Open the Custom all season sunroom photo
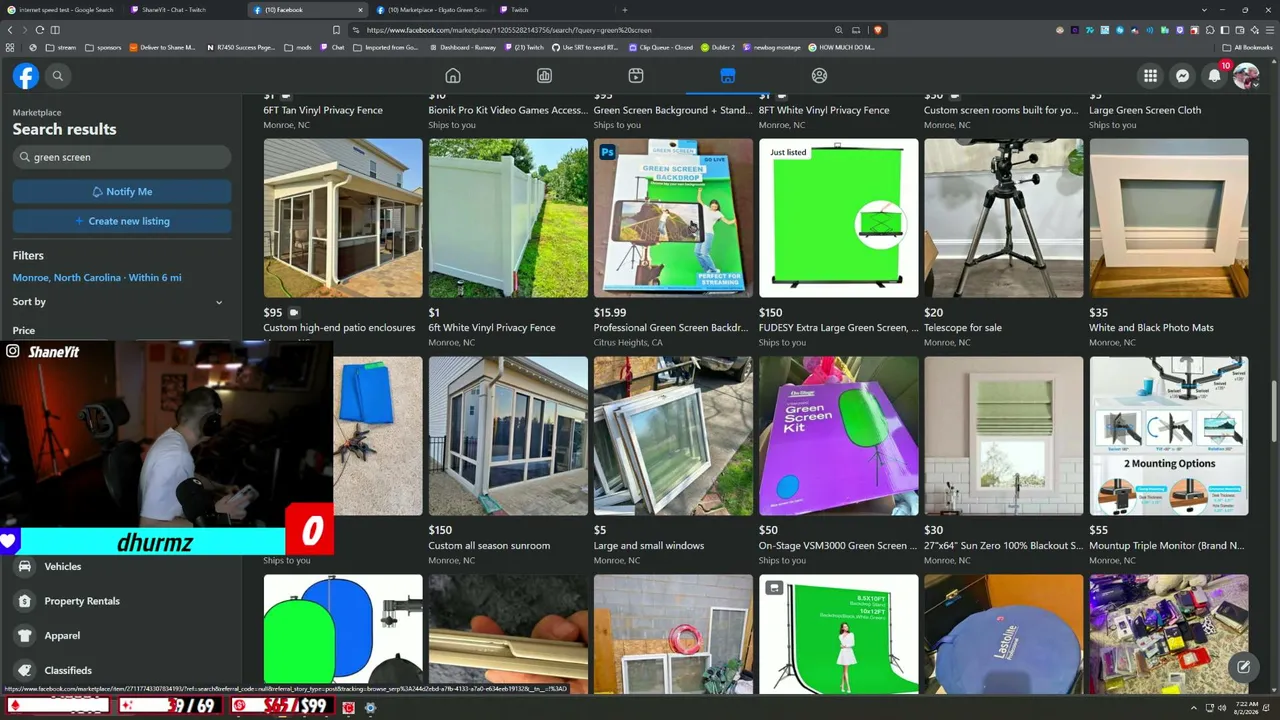This screenshot has width=1280, height=720. click(508, 436)
